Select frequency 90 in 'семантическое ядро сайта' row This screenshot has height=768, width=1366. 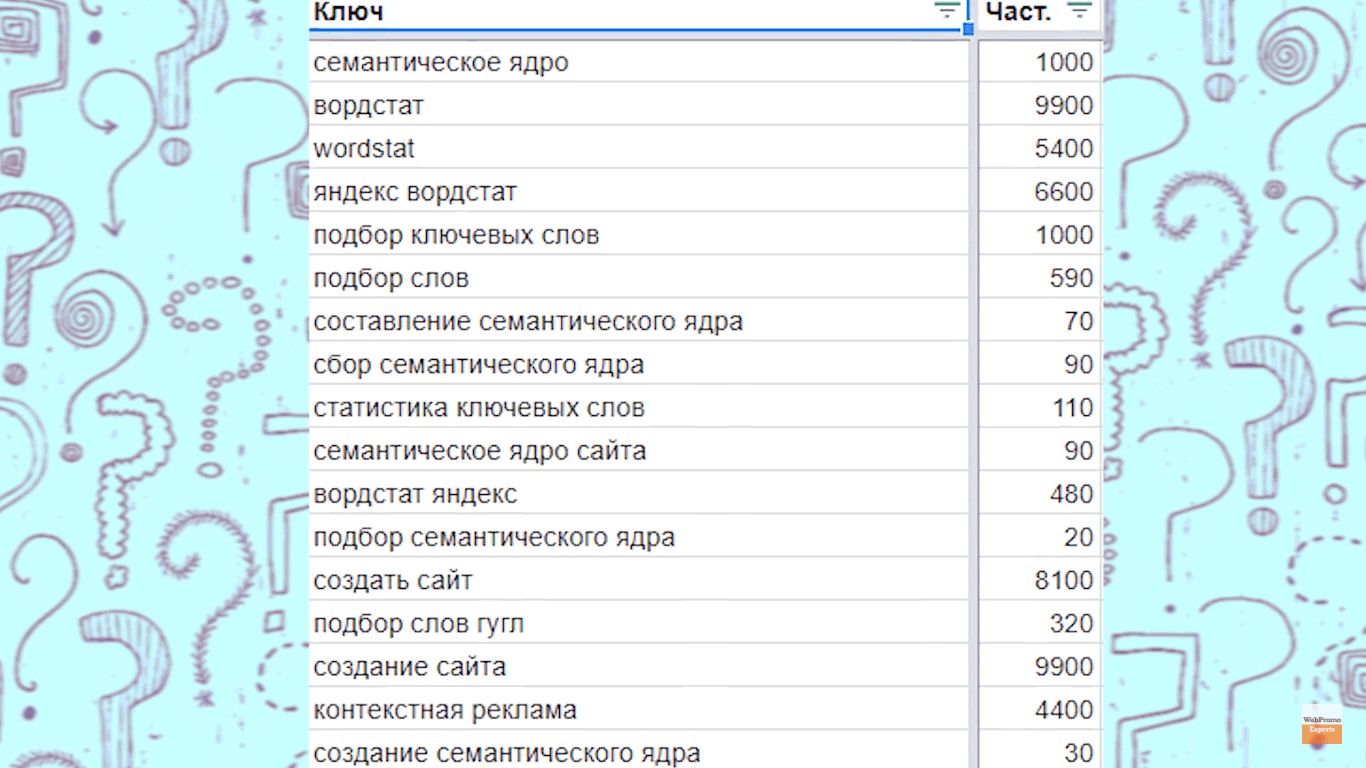pos(1040,450)
